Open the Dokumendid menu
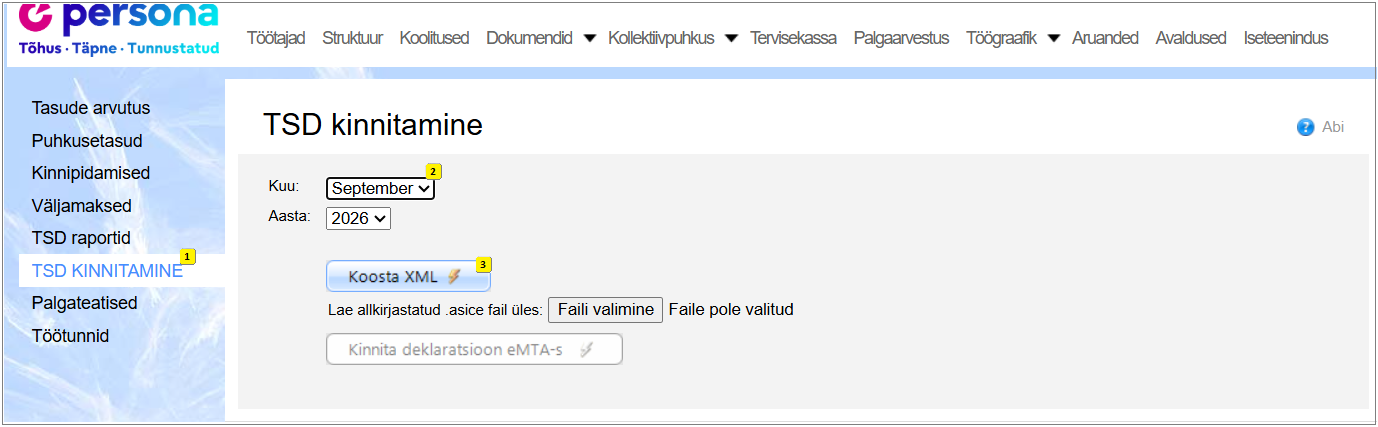The width and height of the screenshot is (1378, 427). click(529, 38)
